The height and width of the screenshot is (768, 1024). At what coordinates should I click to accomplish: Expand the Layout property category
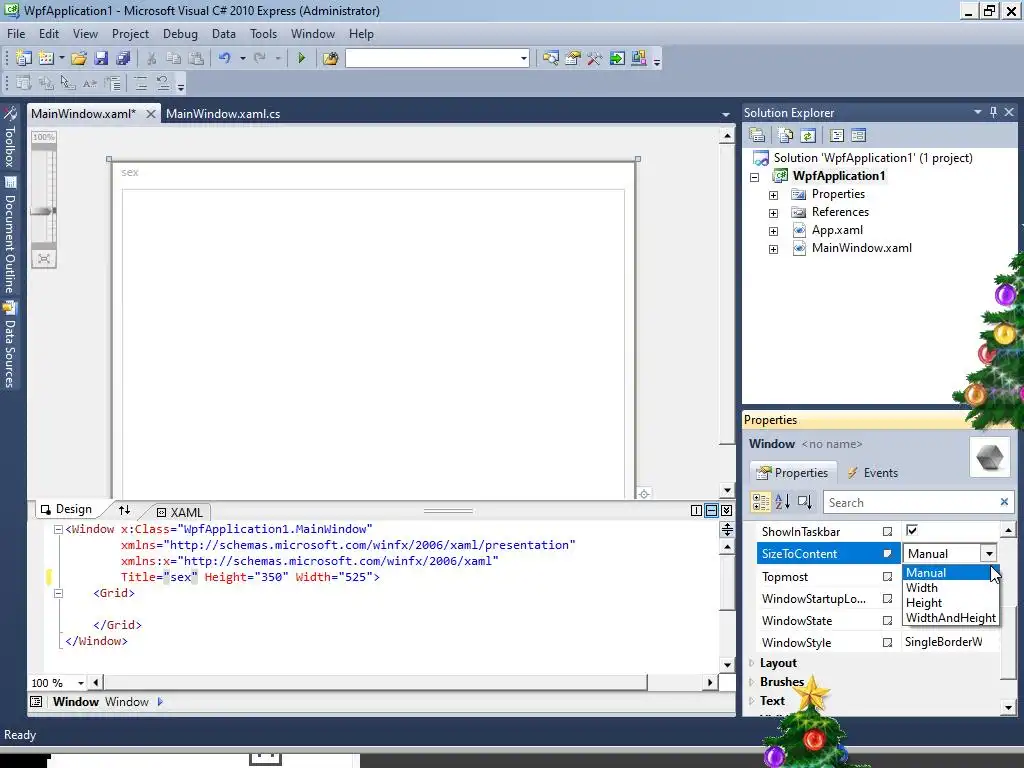click(752, 663)
